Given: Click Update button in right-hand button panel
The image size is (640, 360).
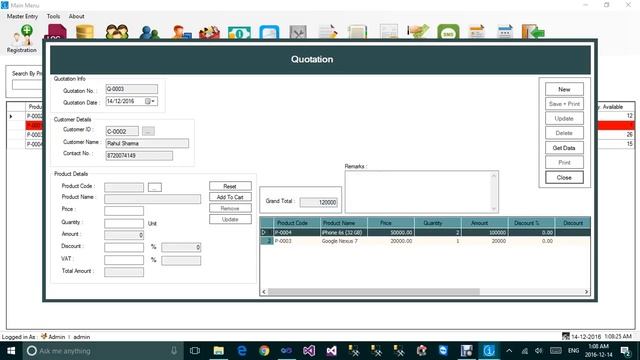Looking at the screenshot, I should [x=564, y=118].
